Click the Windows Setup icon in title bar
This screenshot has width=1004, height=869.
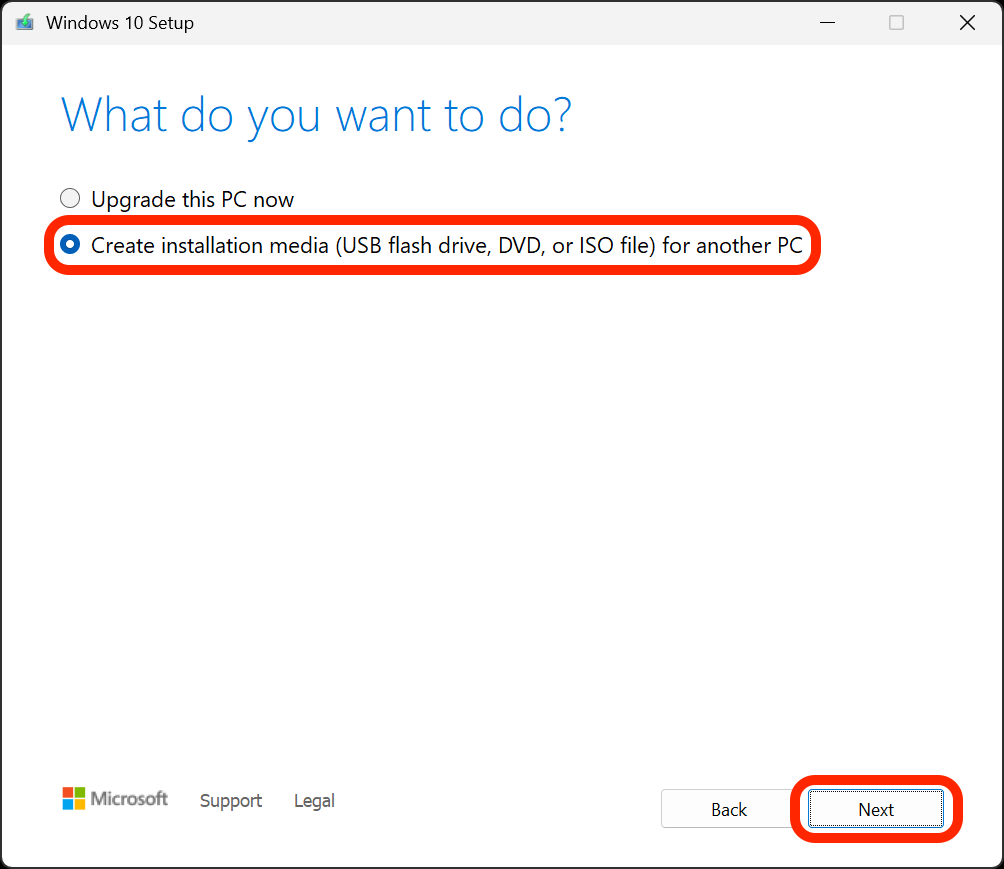click(x=22, y=22)
